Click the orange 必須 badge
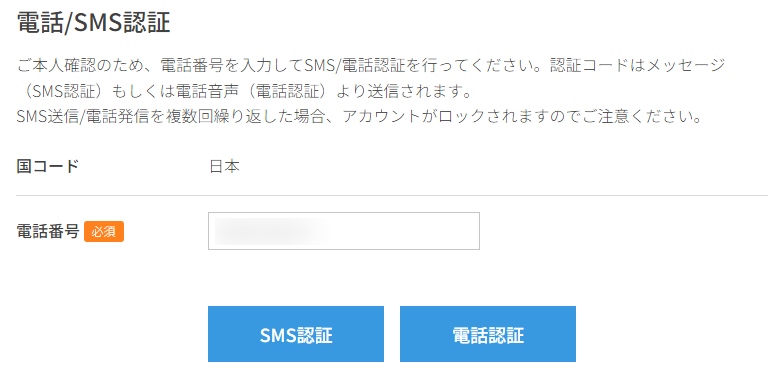 tap(104, 232)
